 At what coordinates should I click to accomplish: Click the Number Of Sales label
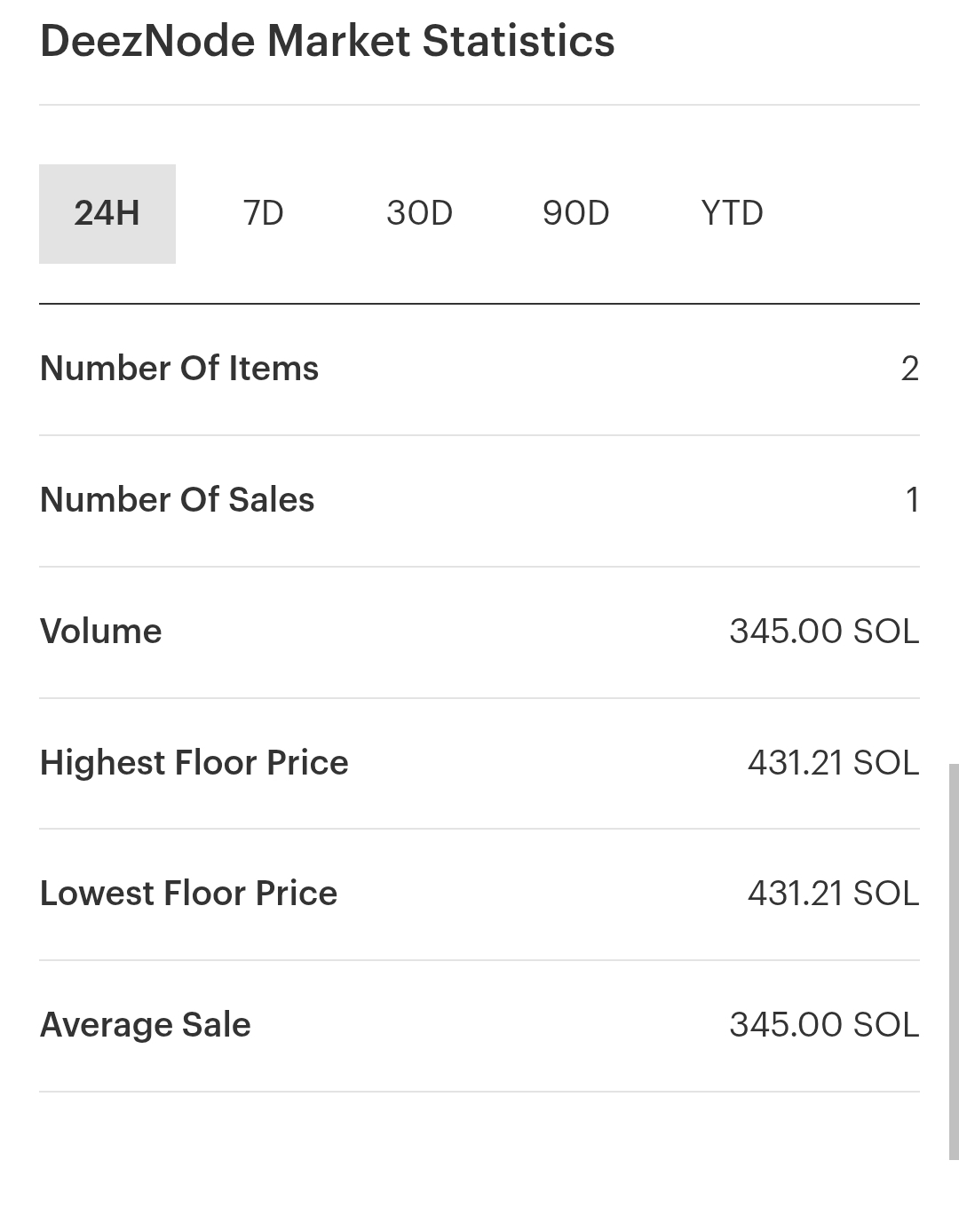[x=178, y=500]
